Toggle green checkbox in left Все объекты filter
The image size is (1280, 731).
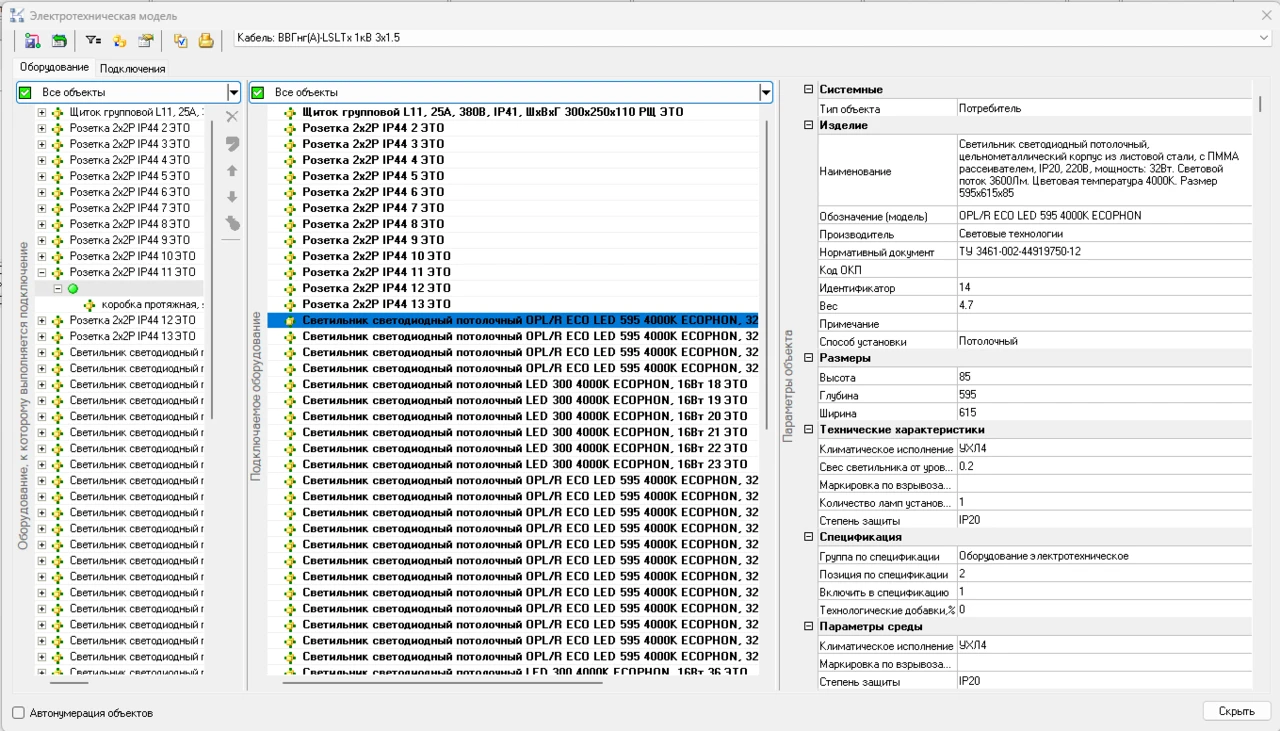click(x=26, y=93)
